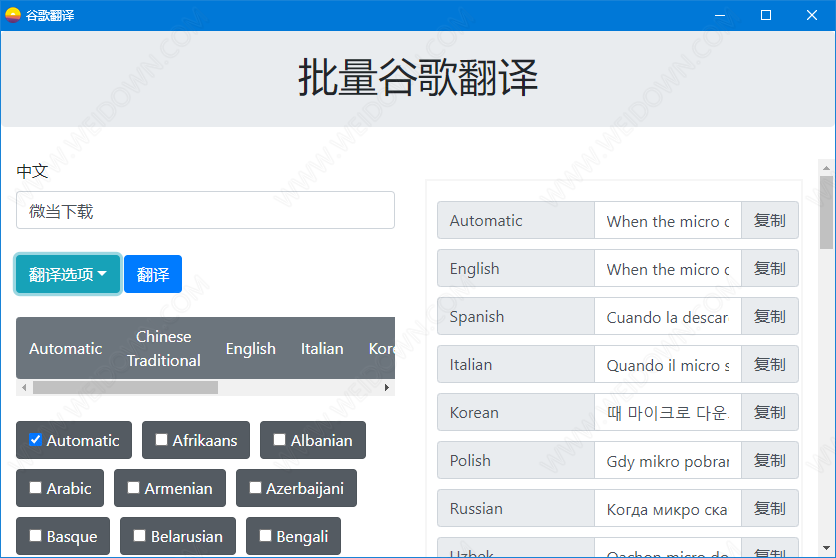
Task: Copy the Spanish translation with 复制
Action: pyautogui.click(x=769, y=316)
